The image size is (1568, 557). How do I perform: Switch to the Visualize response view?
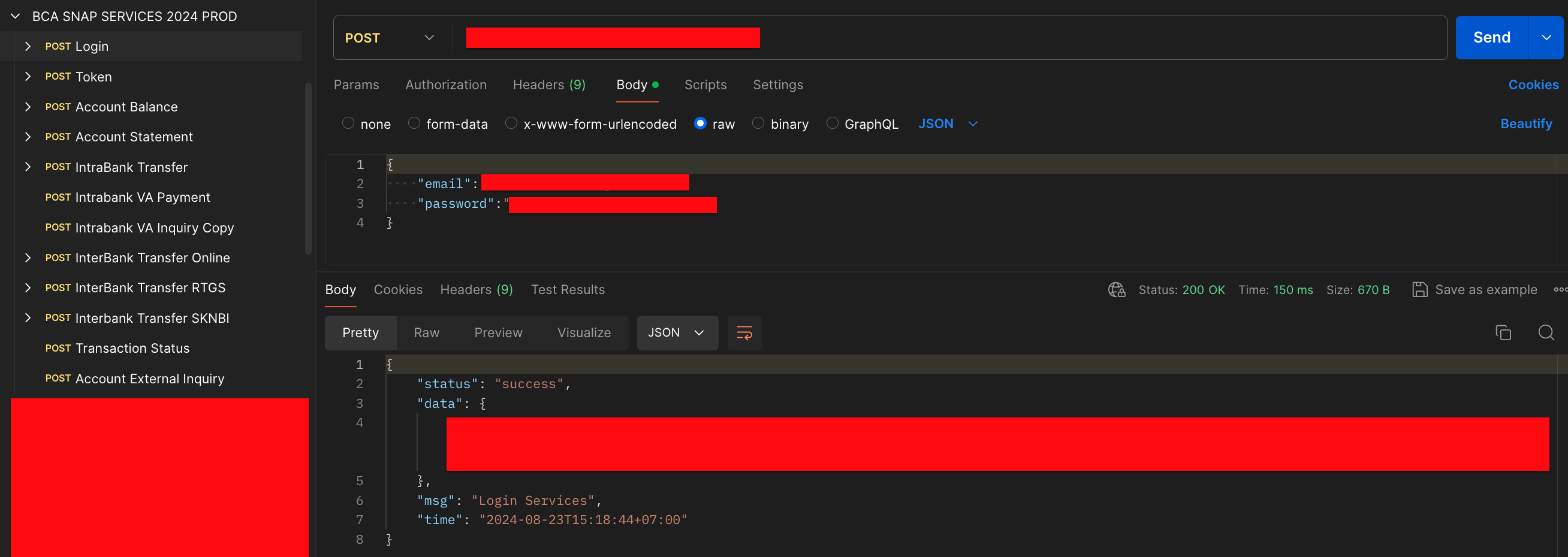pyautogui.click(x=584, y=332)
